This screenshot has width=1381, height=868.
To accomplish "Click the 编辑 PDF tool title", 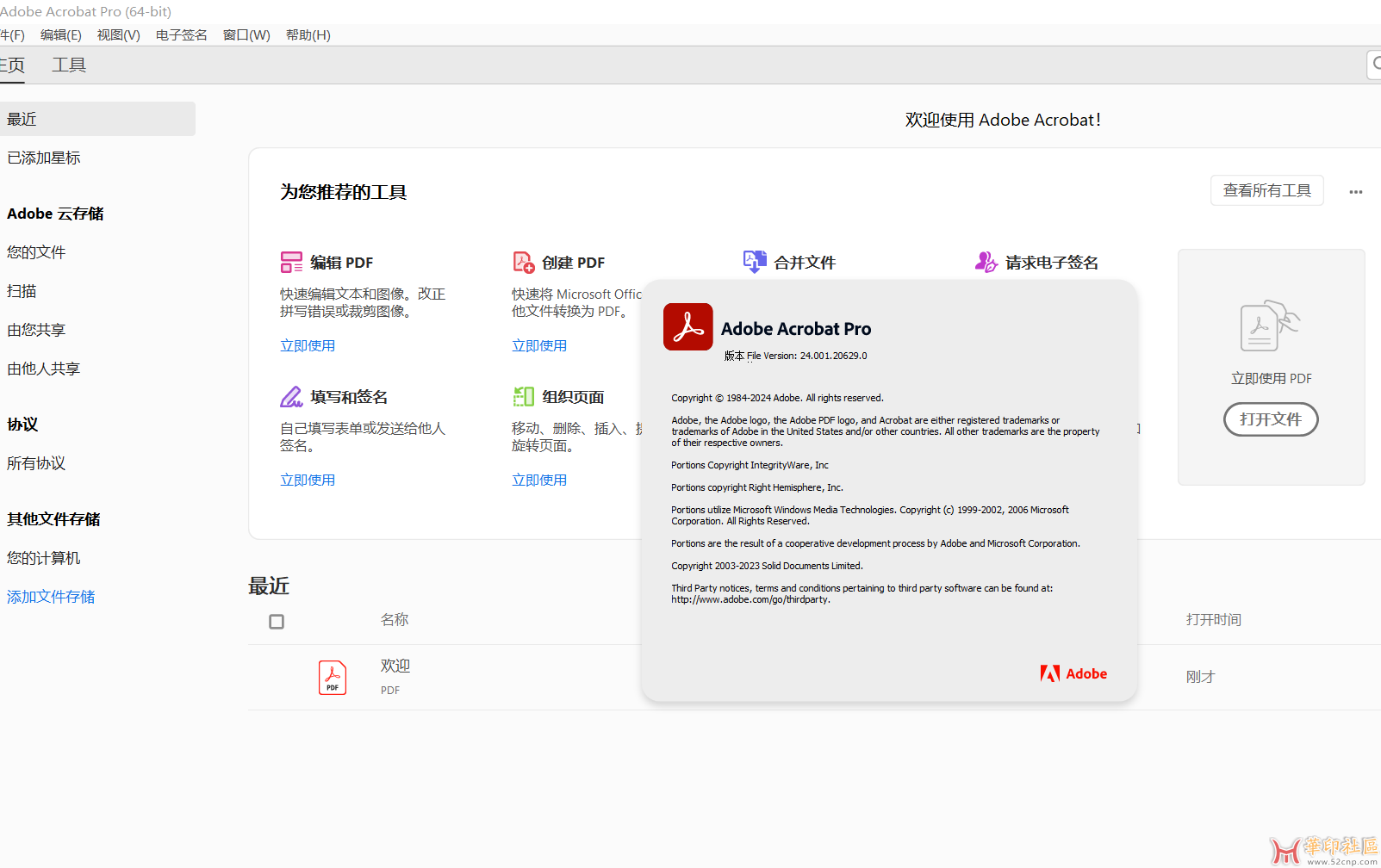I will pyautogui.click(x=342, y=263).
